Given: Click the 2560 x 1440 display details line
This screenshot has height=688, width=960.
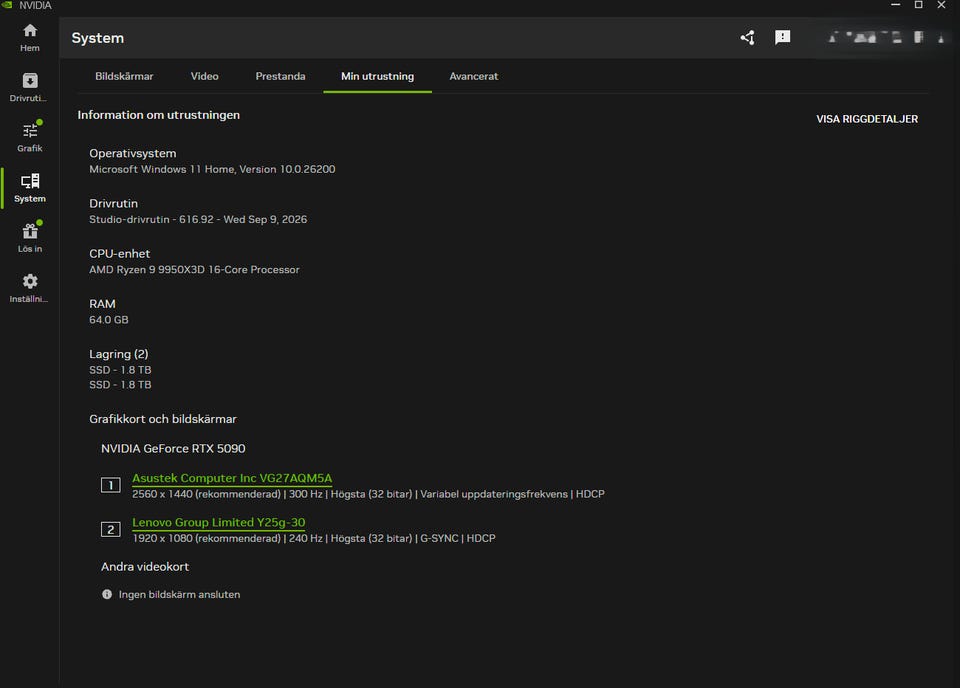Looking at the screenshot, I should [369, 494].
